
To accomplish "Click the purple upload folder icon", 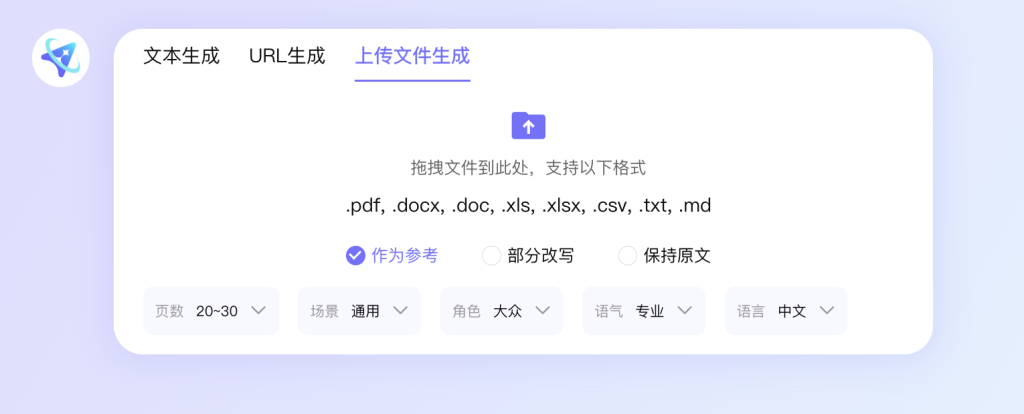I will tap(528, 125).
